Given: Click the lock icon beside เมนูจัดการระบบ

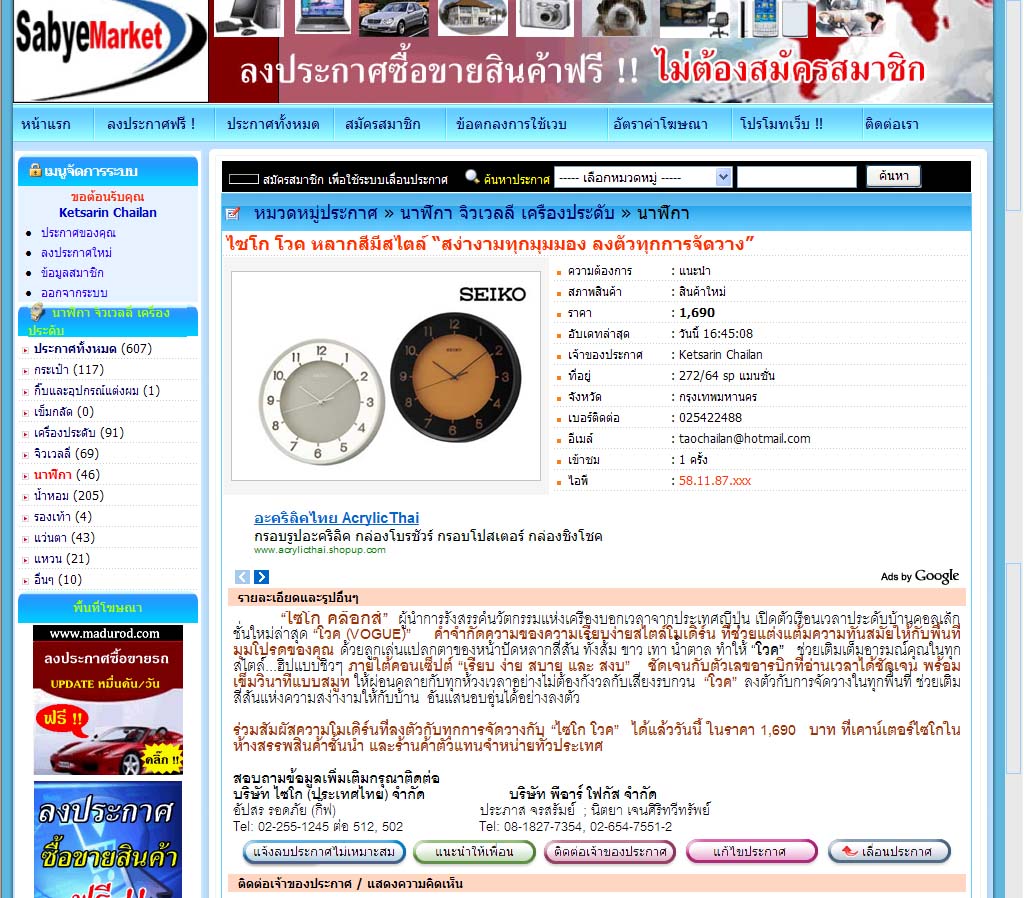Looking at the screenshot, I should (35, 170).
